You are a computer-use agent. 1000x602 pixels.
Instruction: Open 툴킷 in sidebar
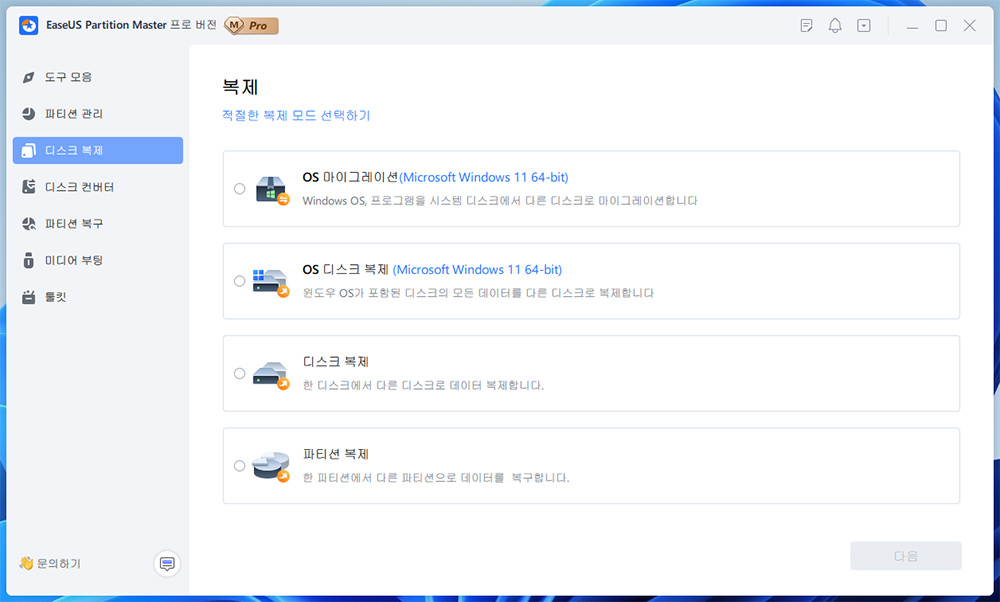point(98,297)
